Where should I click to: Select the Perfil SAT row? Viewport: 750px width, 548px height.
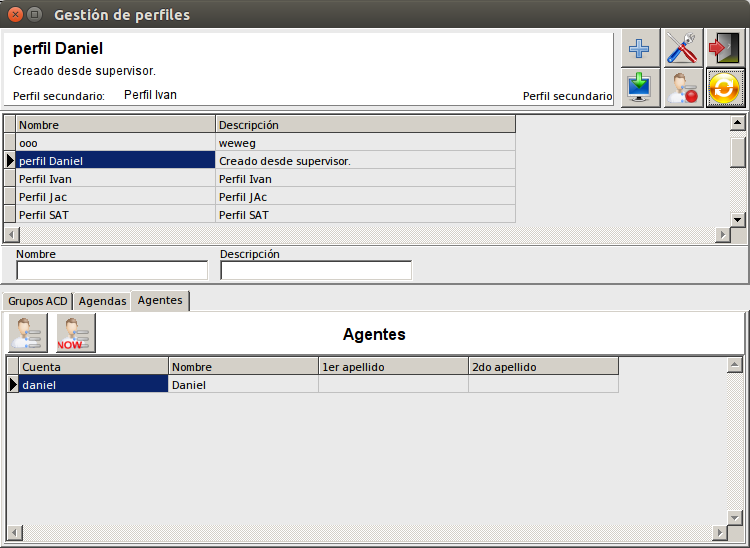click(x=115, y=215)
